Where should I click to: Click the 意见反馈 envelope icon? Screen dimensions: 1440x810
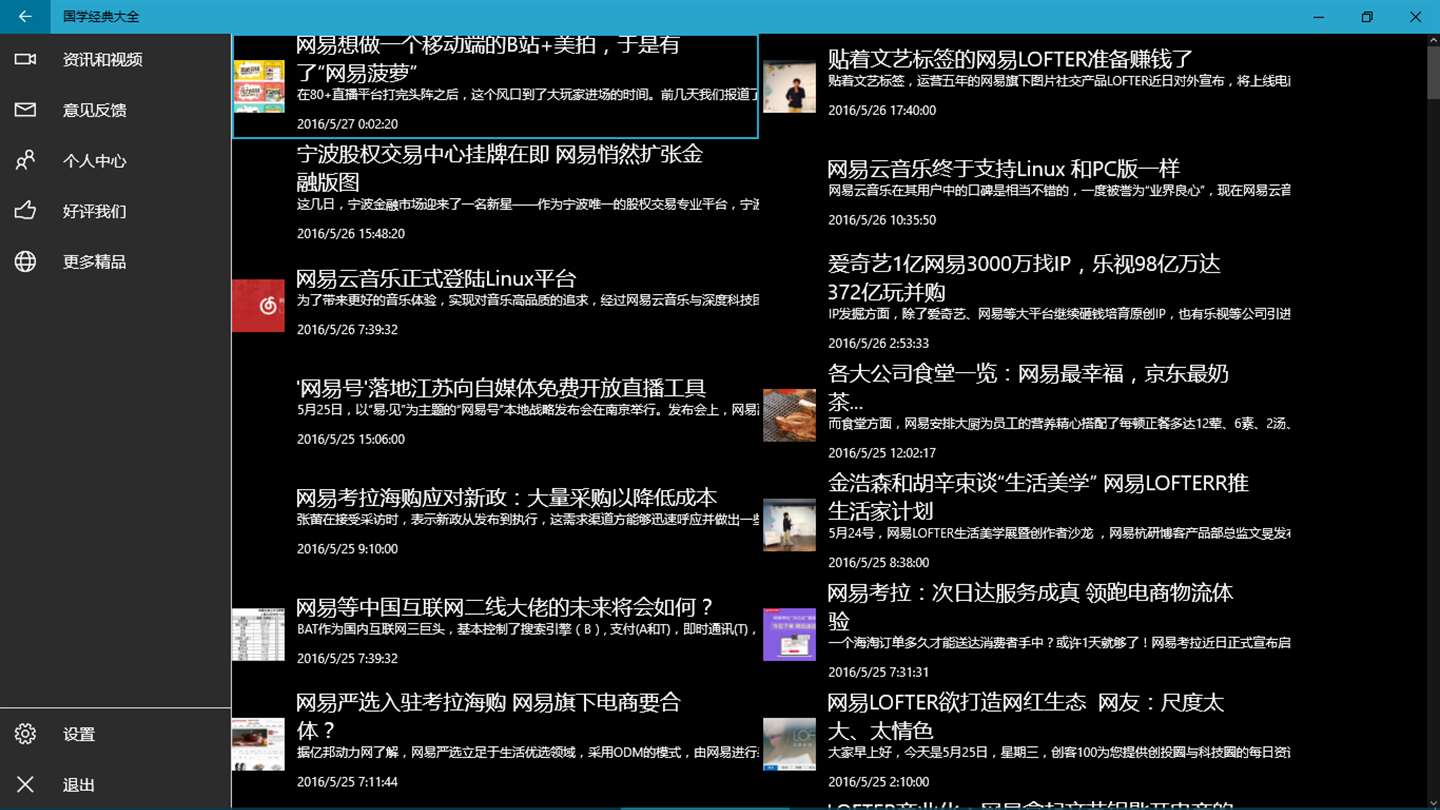pos(25,110)
